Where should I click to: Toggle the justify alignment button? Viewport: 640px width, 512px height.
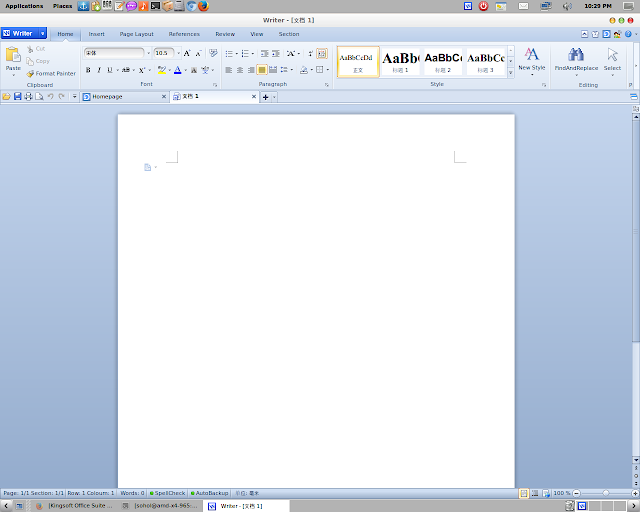point(262,70)
